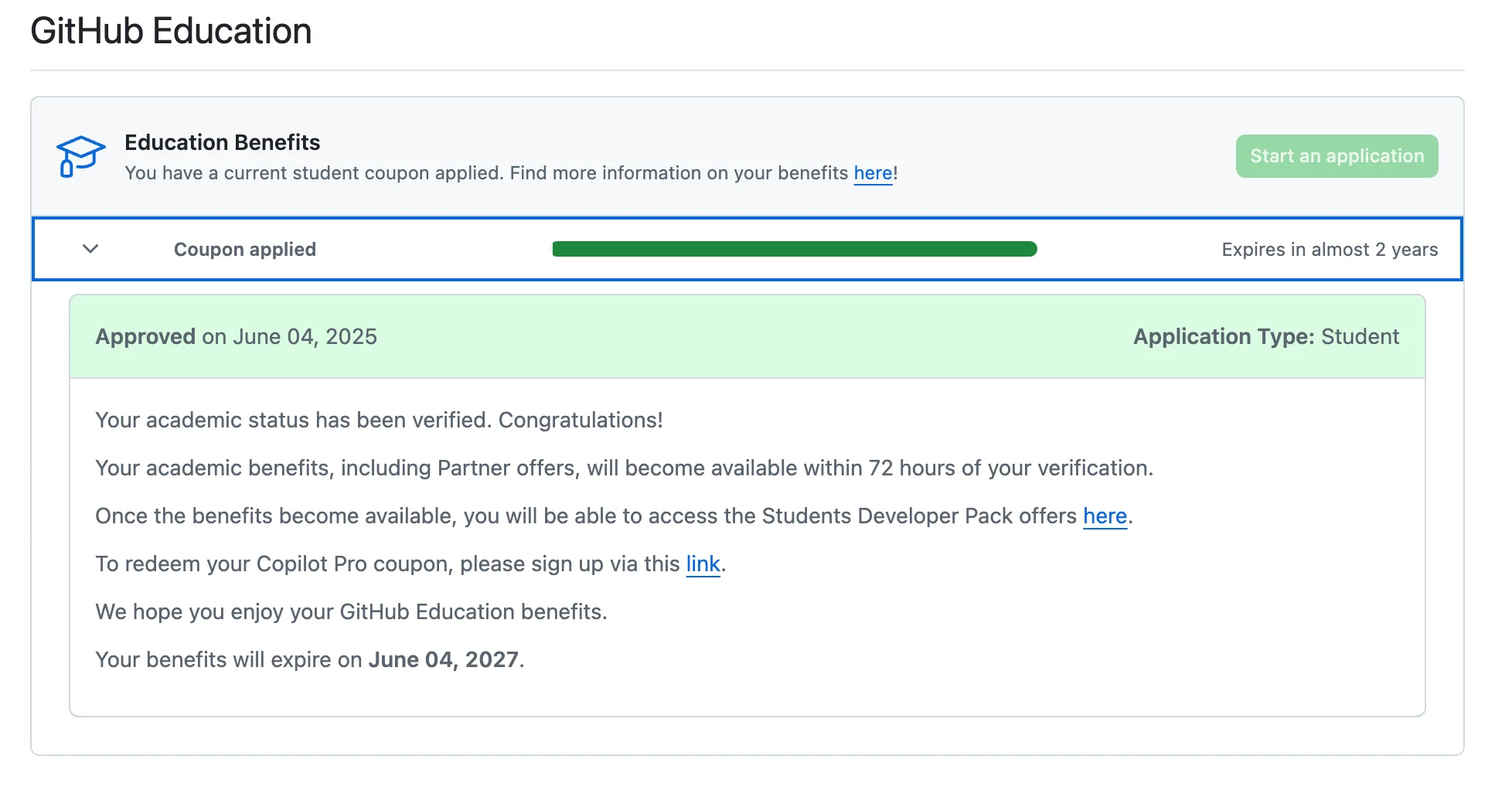The height and width of the screenshot is (790, 1512).
Task: Click the graduation cap education icon
Action: [x=80, y=156]
